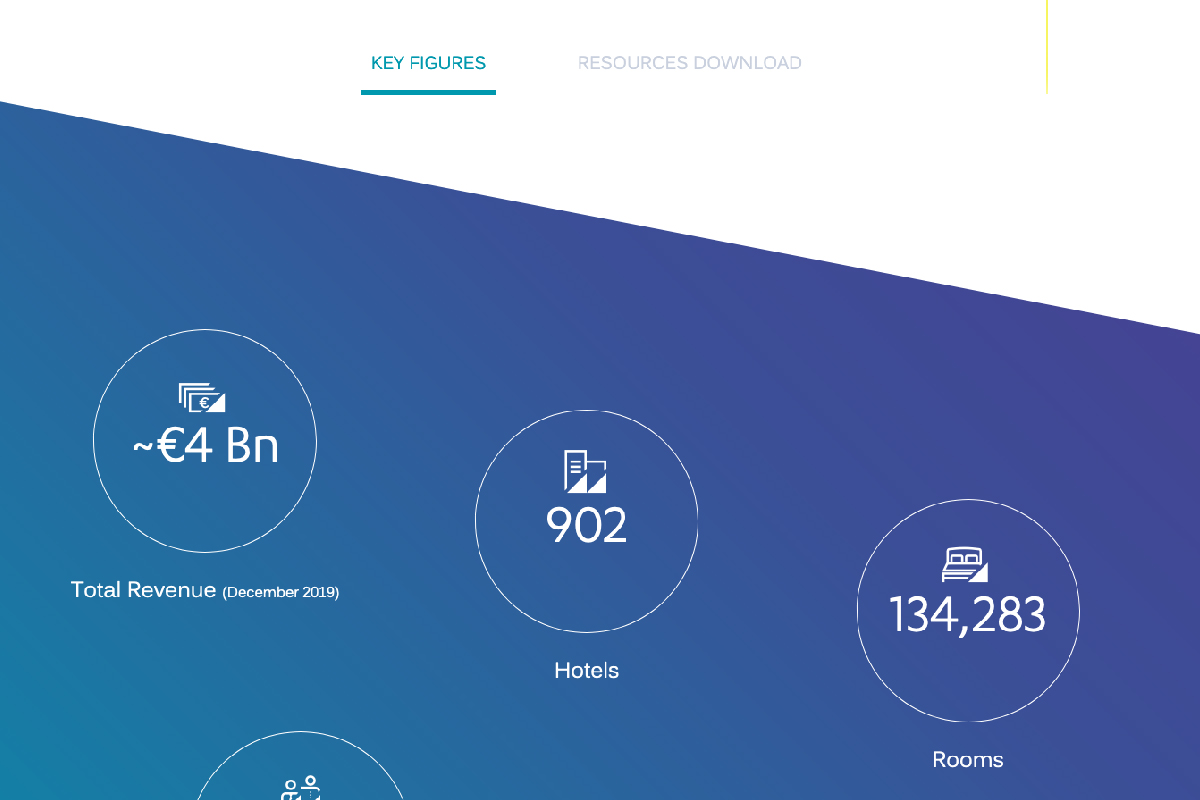Select the Rooms caption text

click(967, 760)
